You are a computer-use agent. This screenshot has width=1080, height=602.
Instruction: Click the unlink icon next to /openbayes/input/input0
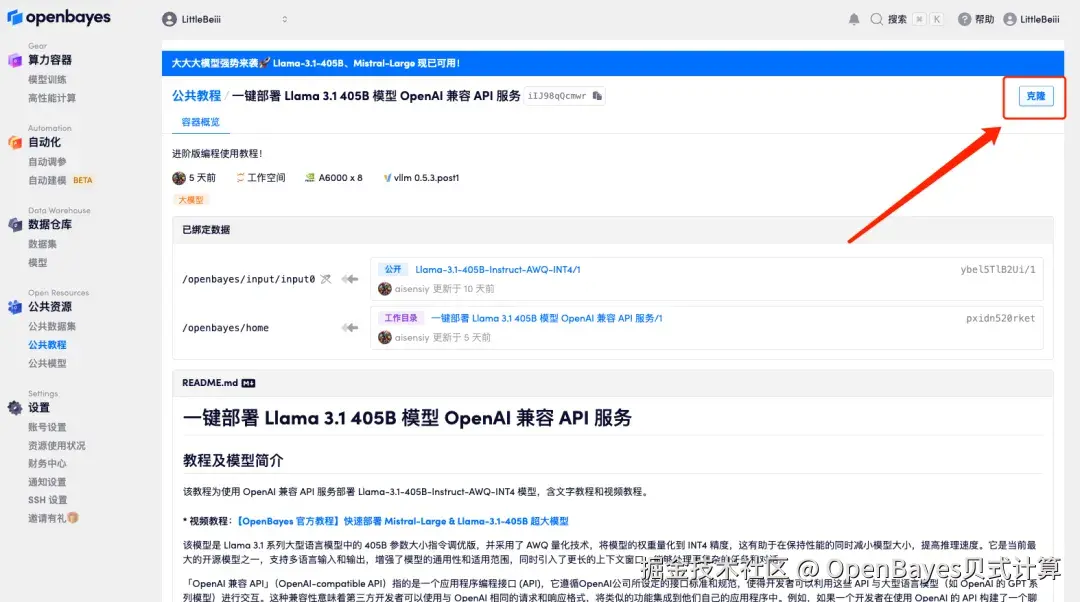coord(326,279)
